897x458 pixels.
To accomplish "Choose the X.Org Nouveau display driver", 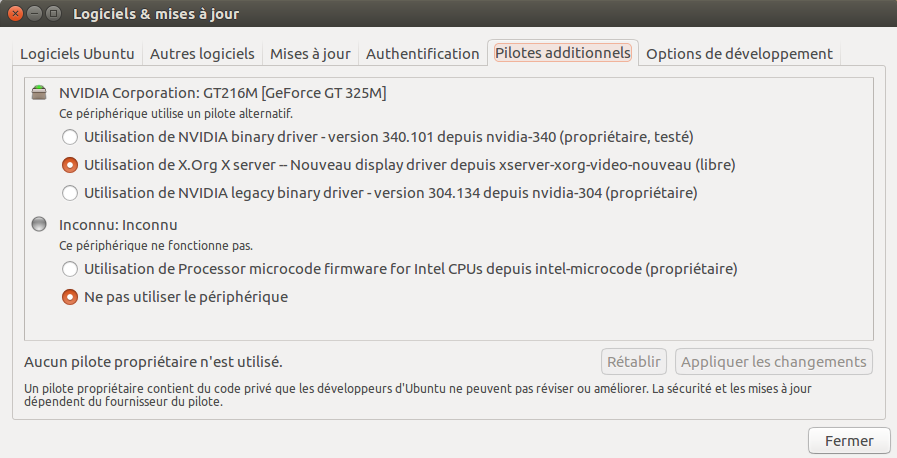I will (69, 164).
